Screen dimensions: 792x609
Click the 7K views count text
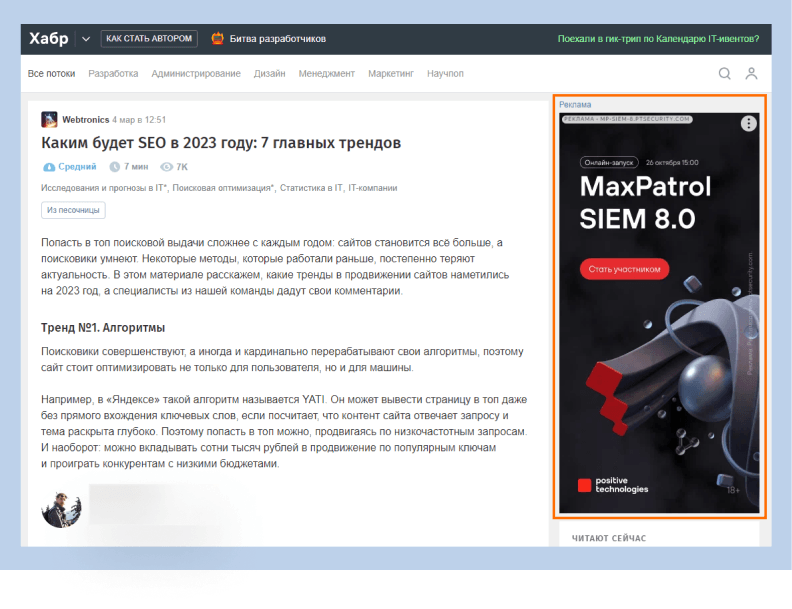tap(182, 167)
